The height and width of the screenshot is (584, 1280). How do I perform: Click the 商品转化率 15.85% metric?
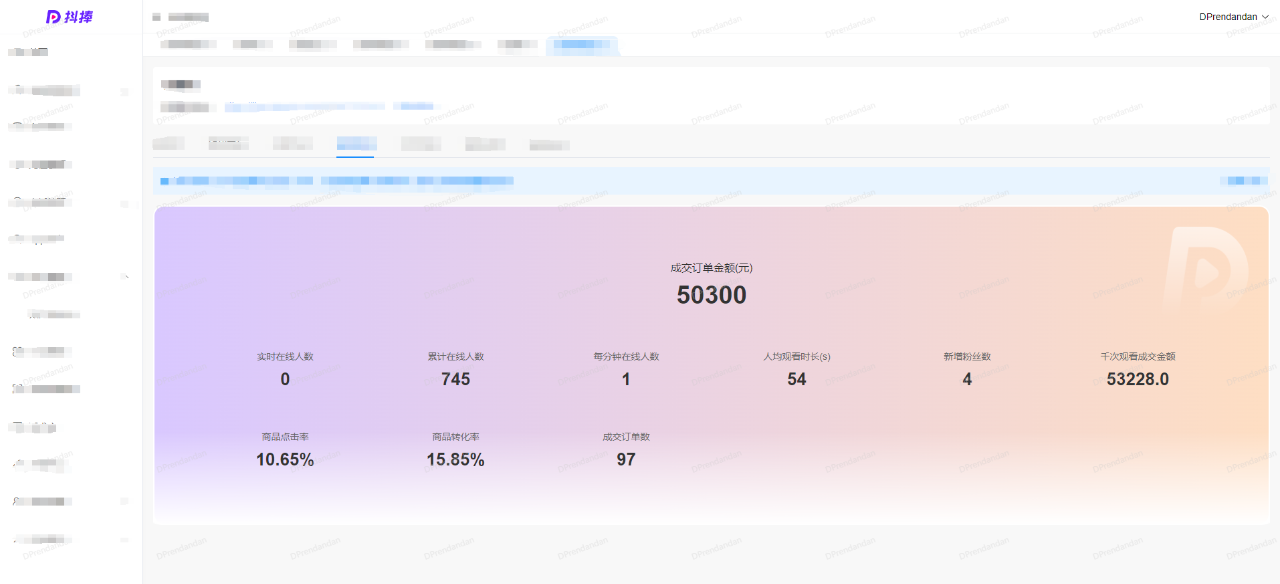click(x=455, y=450)
